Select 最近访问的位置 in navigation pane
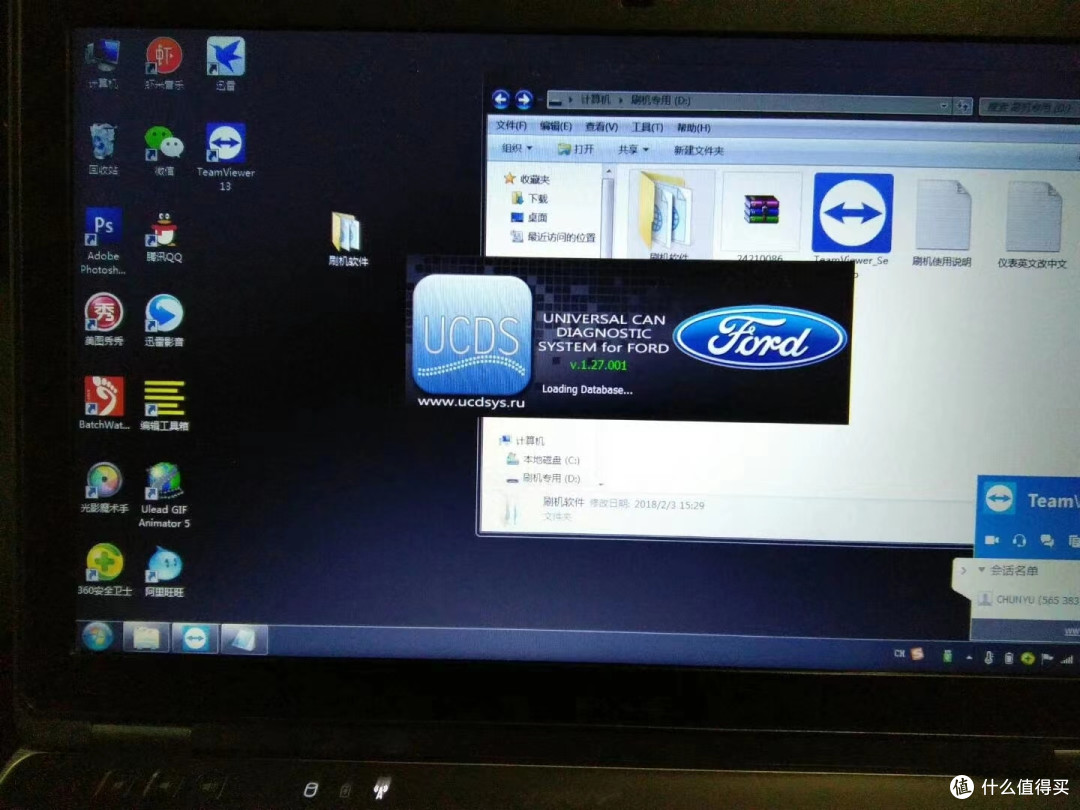This screenshot has width=1080, height=810. (x=553, y=237)
